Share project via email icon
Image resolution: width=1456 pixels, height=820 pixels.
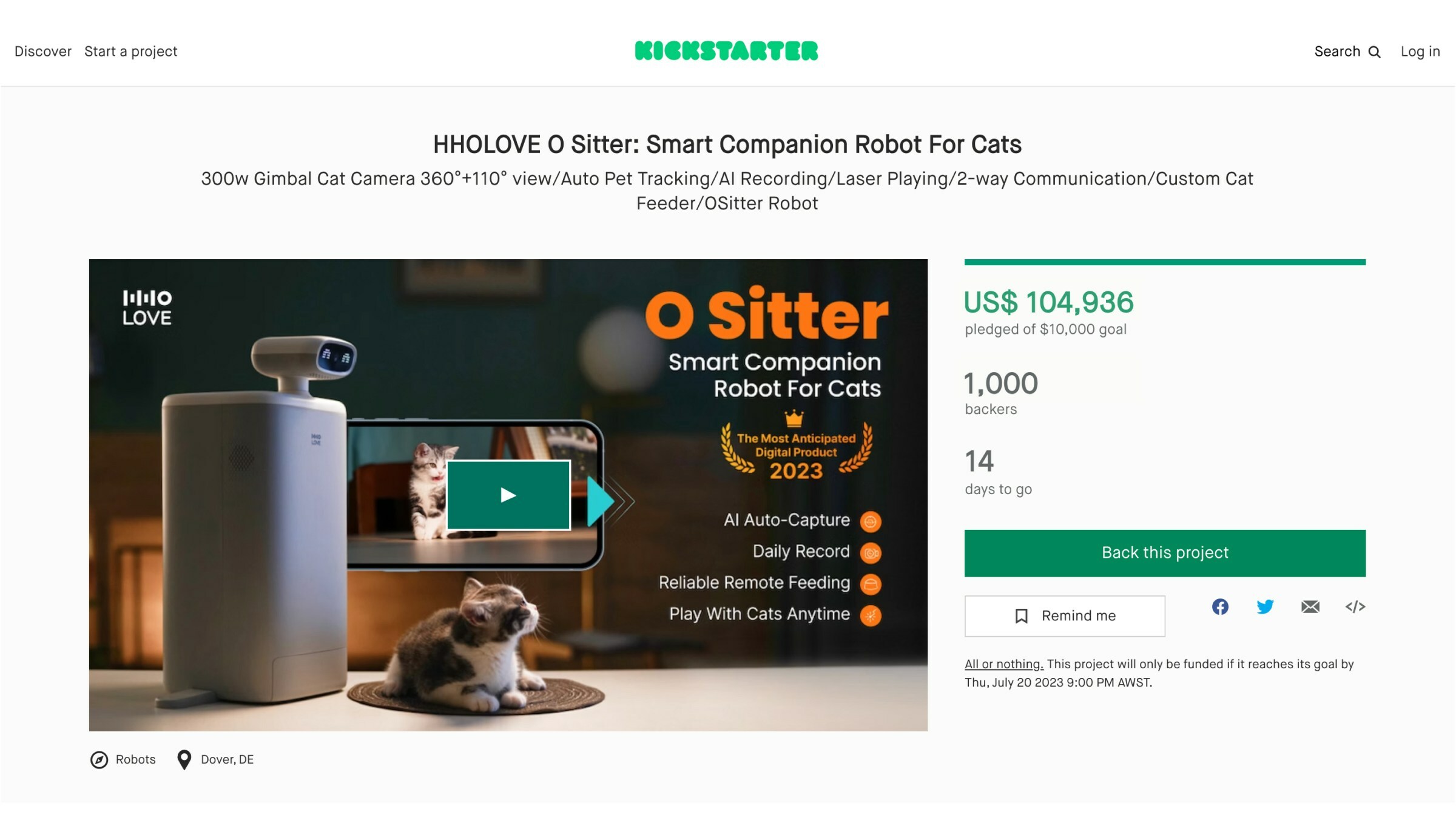(1310, 607)
